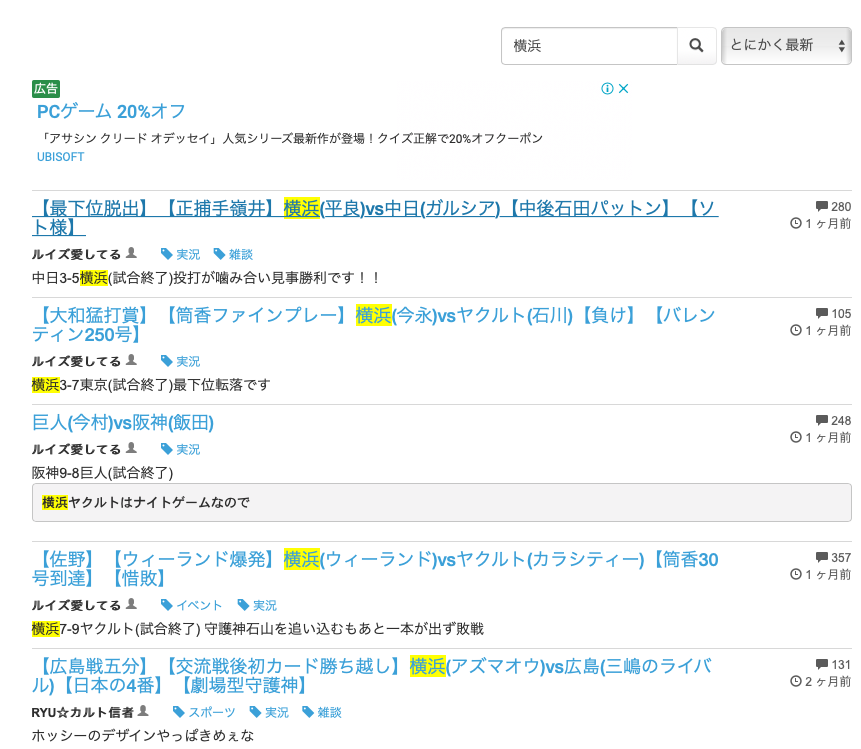
Task: Click text 阪神9-8巨人(試合終了)
Action: tap(103, 473)
